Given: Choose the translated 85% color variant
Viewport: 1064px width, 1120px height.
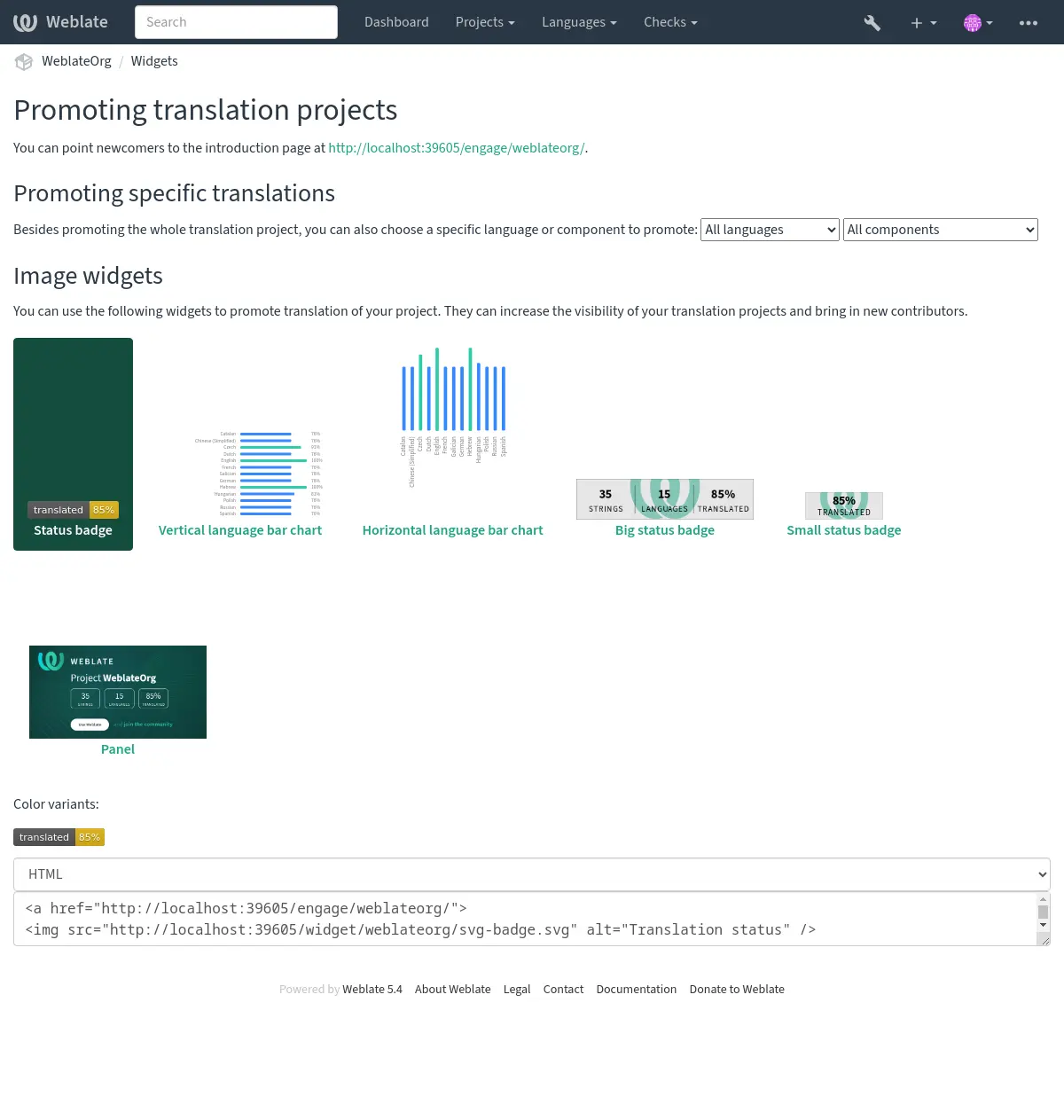Looking at the screenshot, I should [59, 837].
